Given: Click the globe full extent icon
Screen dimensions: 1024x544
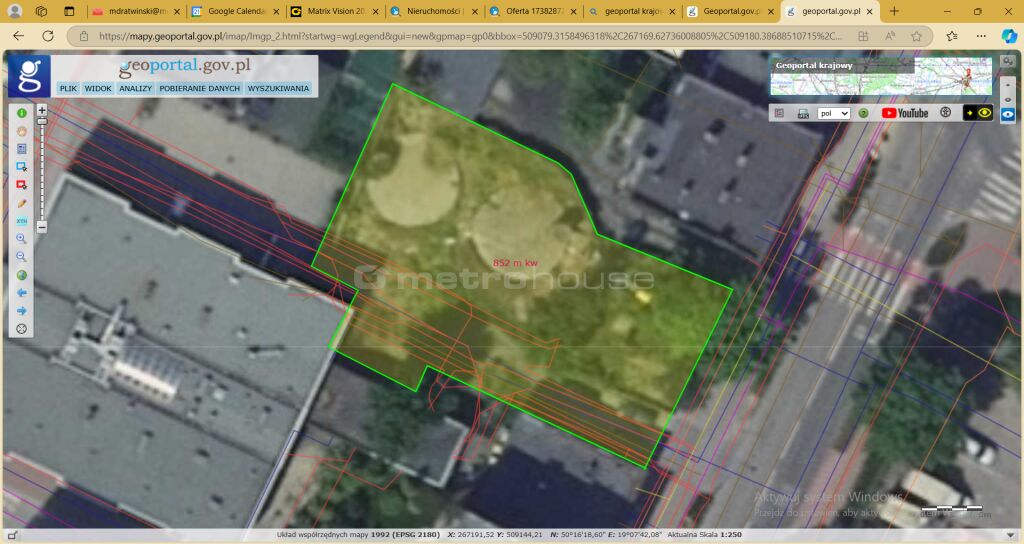Looking at the screenshot, I should 21,275.
